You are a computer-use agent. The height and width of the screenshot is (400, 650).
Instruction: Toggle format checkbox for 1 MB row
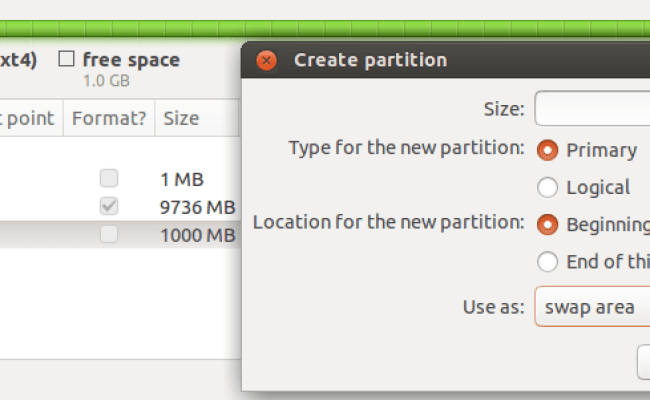click(109, 179)
